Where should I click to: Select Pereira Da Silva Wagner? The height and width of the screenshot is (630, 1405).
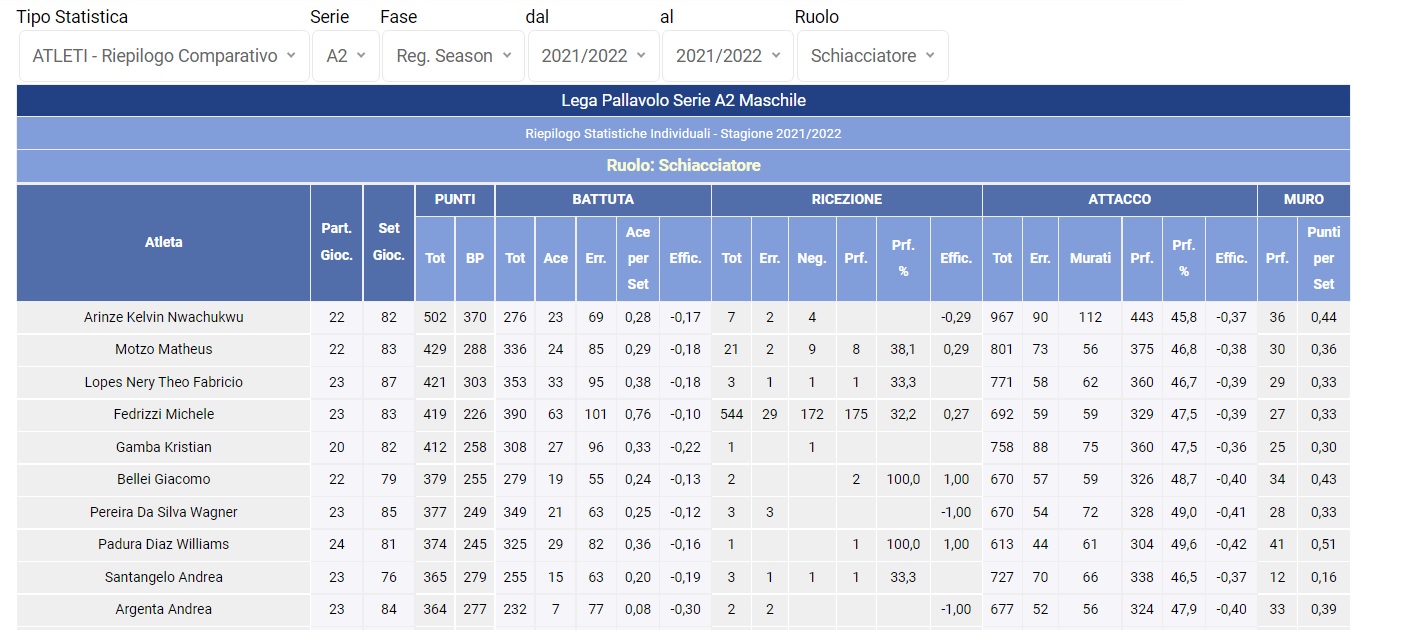pyautogui.click(x=164, y=512)
